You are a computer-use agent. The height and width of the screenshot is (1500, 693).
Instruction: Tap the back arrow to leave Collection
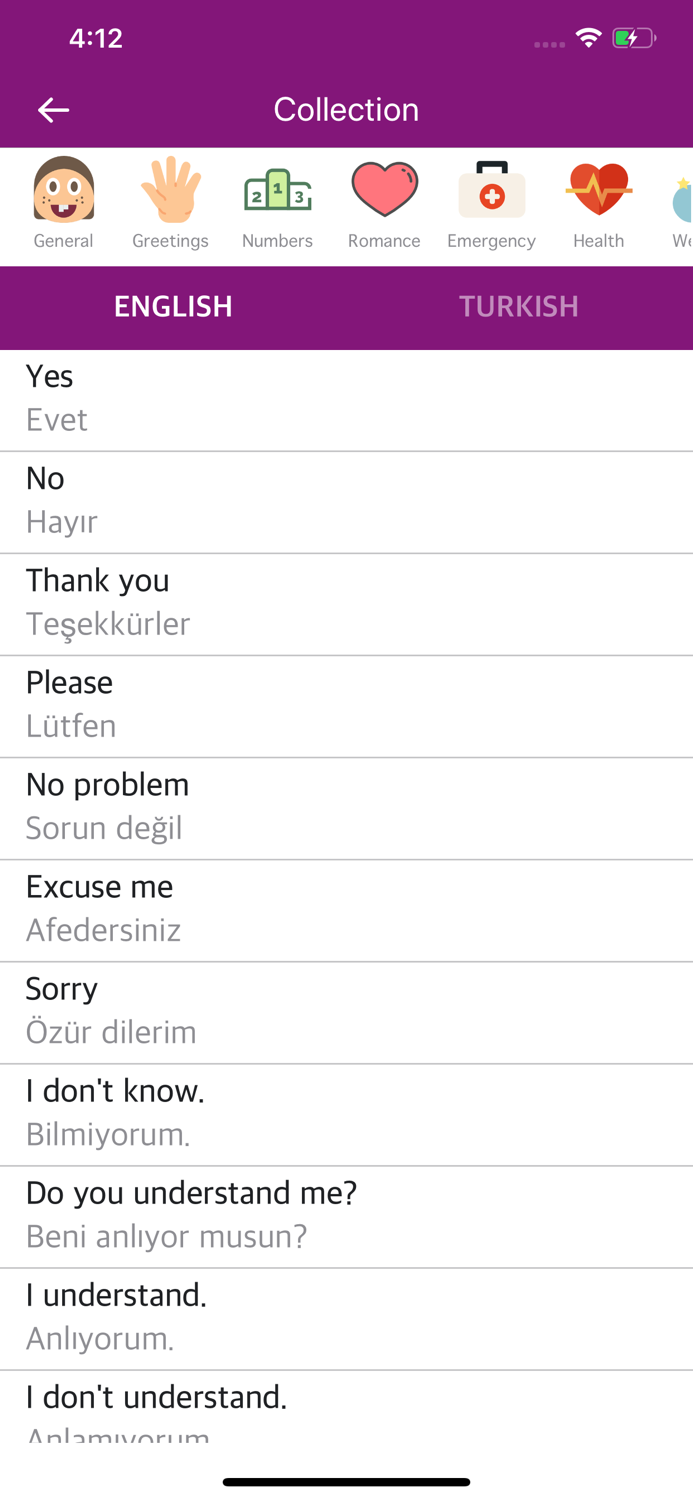(53, 110)
